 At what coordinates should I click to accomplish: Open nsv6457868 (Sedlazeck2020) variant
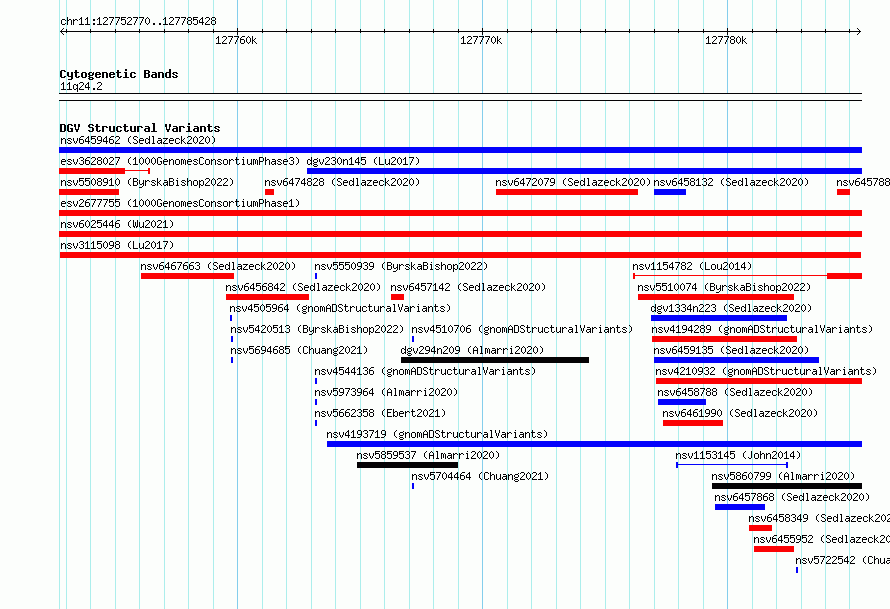click(792, 497)
